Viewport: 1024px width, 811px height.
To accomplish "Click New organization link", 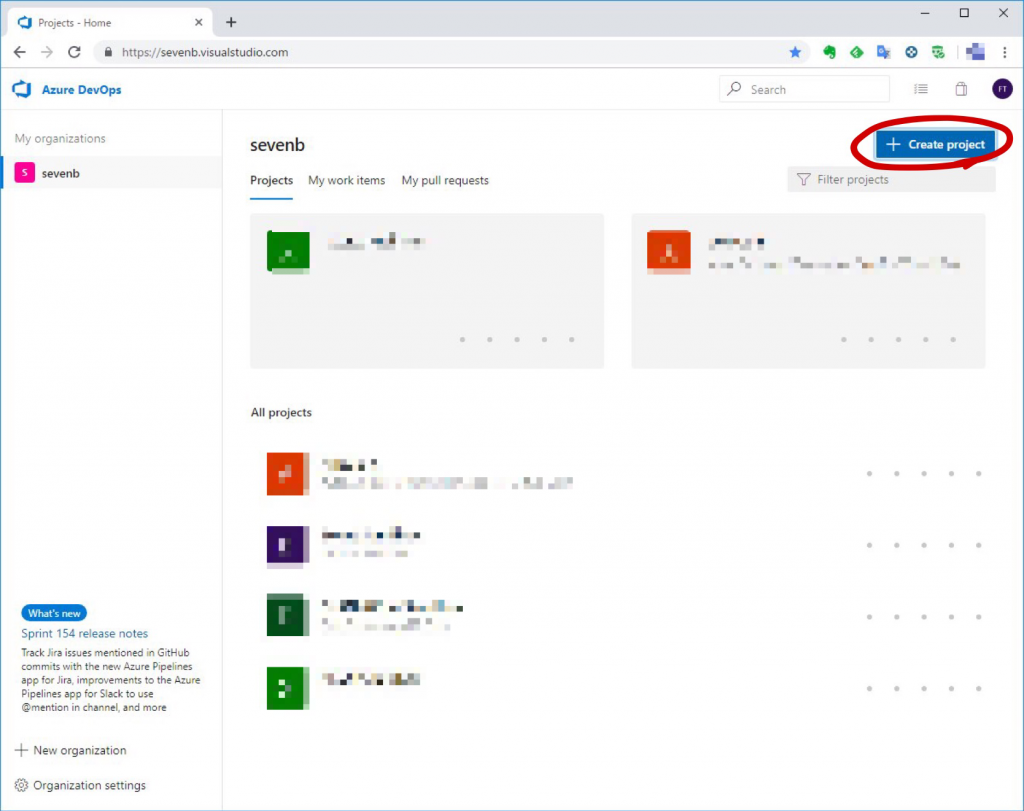I will tap(71, 750).
